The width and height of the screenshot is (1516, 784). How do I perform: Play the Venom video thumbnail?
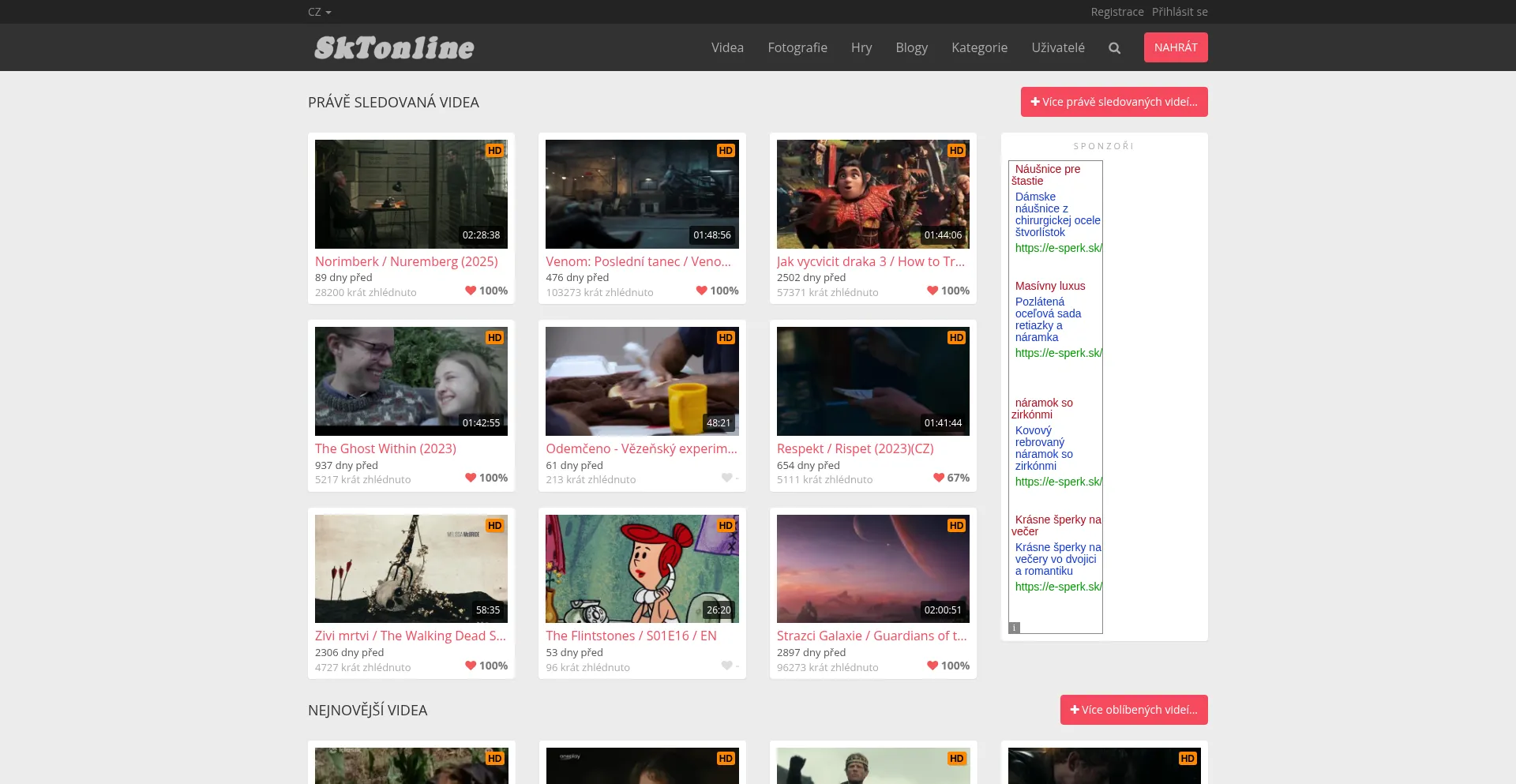coord(642,194)
